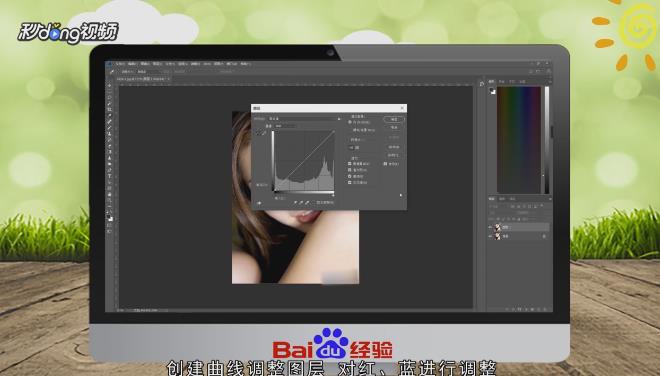
Task: Switch to the Channels tab in Layers panel
Action: pos(502,199)
